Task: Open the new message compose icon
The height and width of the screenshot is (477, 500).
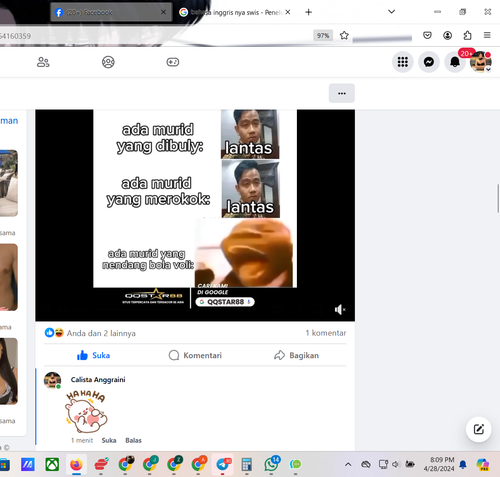Action: coord(479,429)
